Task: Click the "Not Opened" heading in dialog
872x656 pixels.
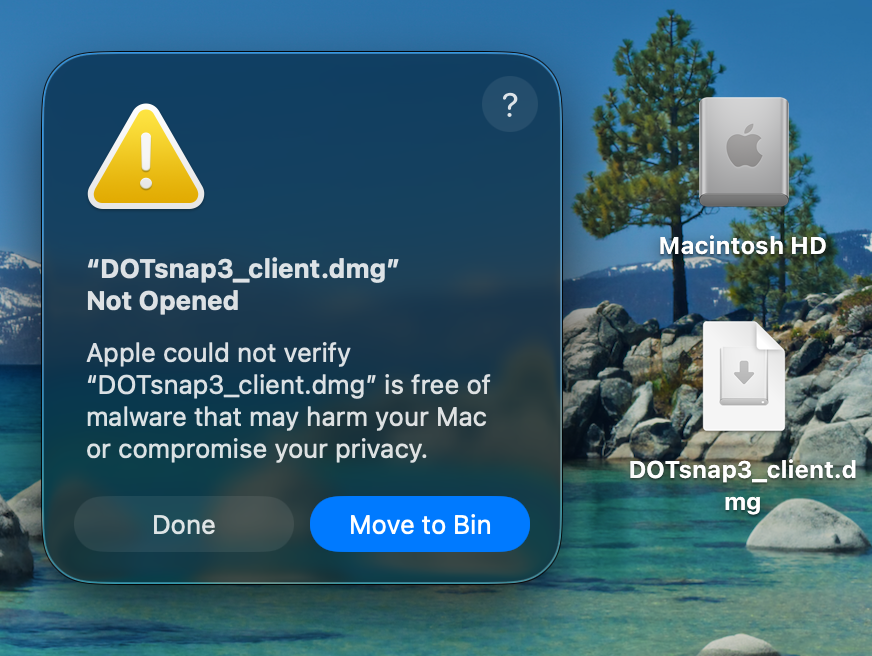Action: 162,301
